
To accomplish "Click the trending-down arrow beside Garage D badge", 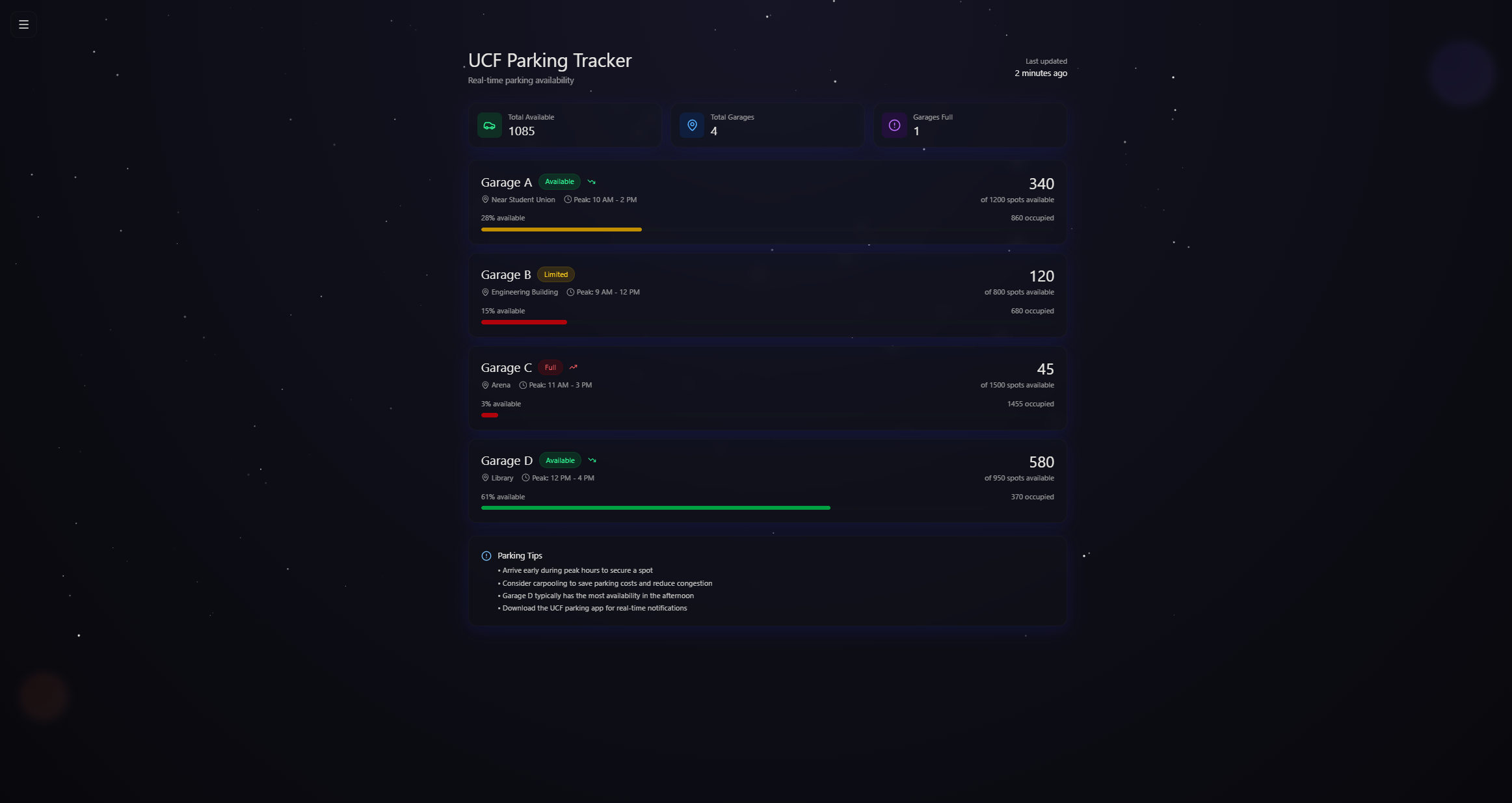I will click(591, 460).
